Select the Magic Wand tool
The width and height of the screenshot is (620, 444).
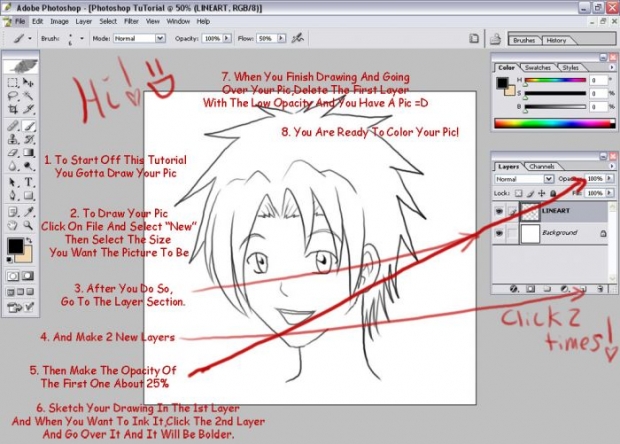coord(28,96)
